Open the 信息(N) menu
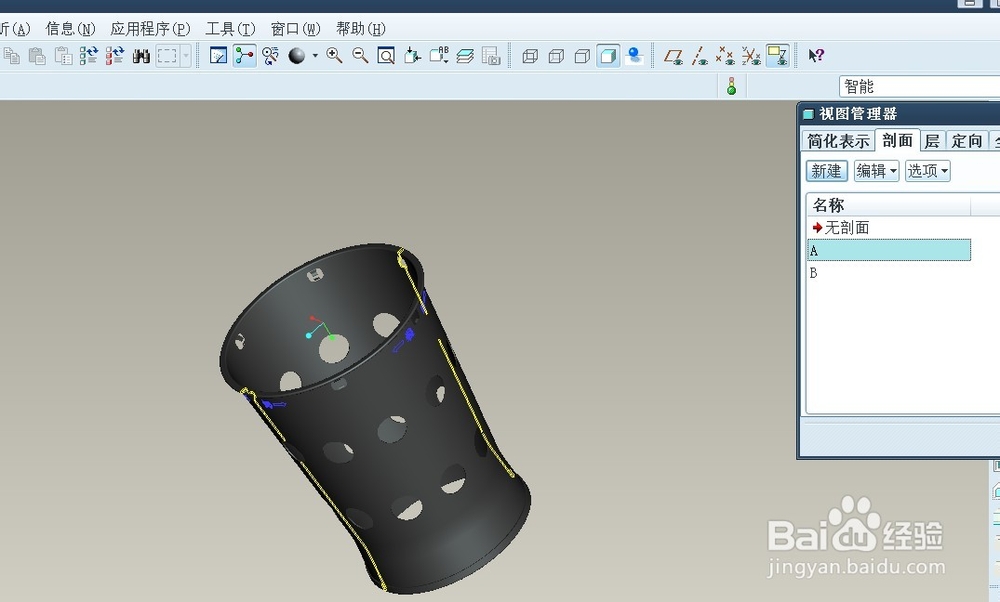Screen dimensions: 1000x602 pyautogui.click(x=70, y=29)
